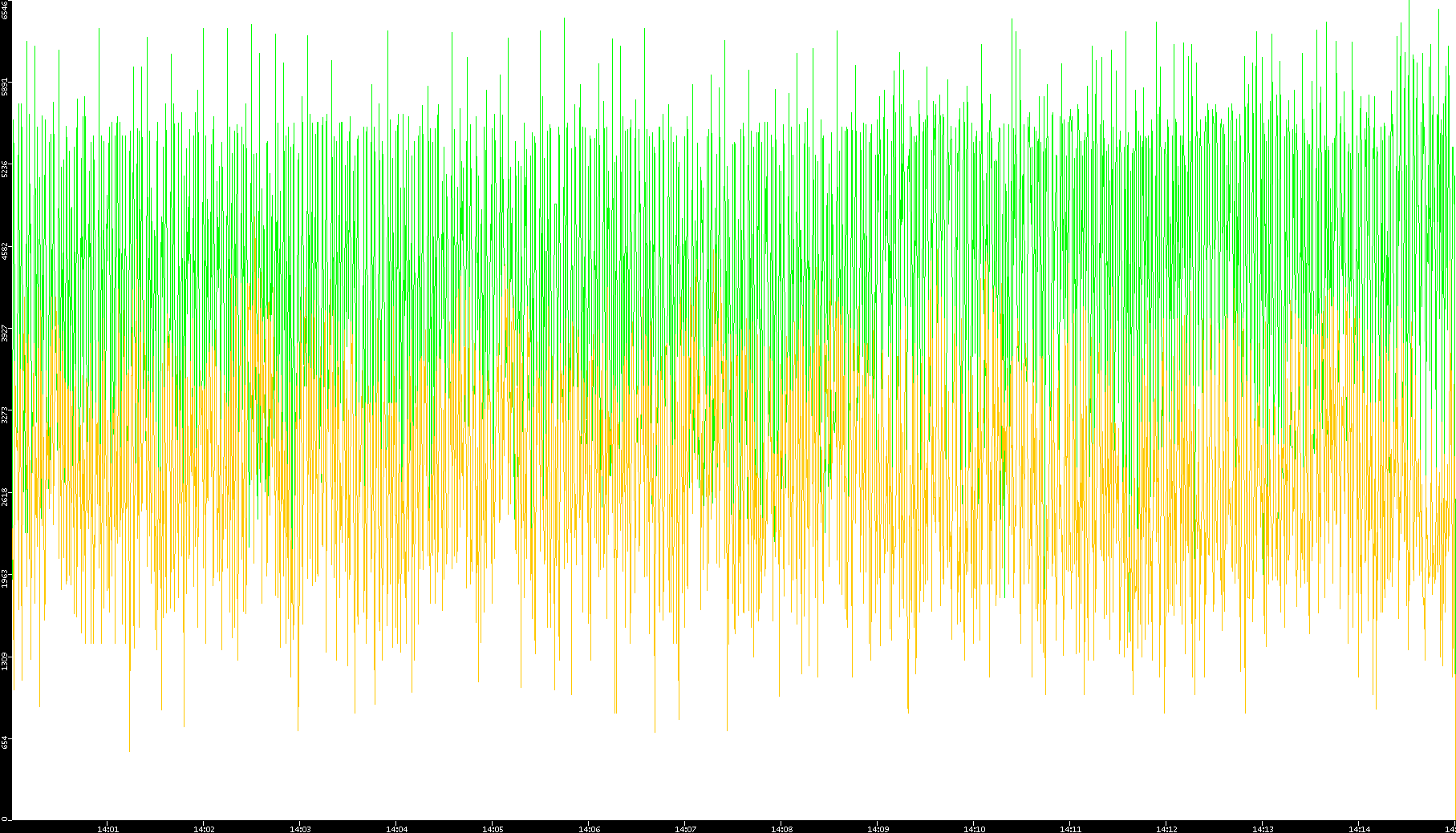Click the 5236 vertical axis label
Image resolution: width=1456 pixels, height=833 pixels.
(x=6, y=168)
